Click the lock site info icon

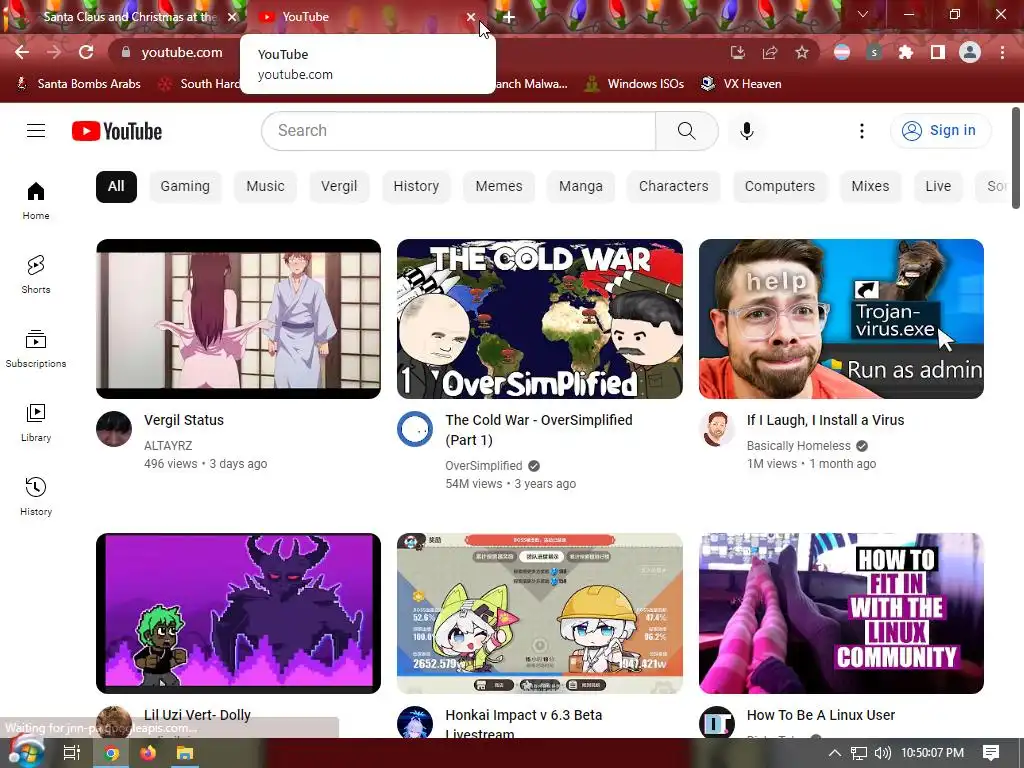pyautogui.click(x=126, y=52)
